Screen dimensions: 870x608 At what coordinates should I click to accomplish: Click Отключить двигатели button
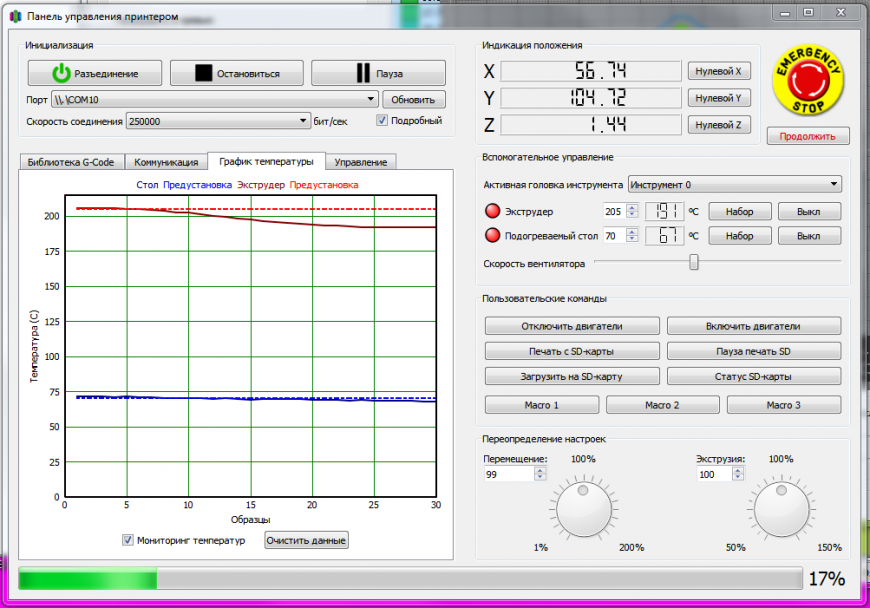tap(572, 326)
